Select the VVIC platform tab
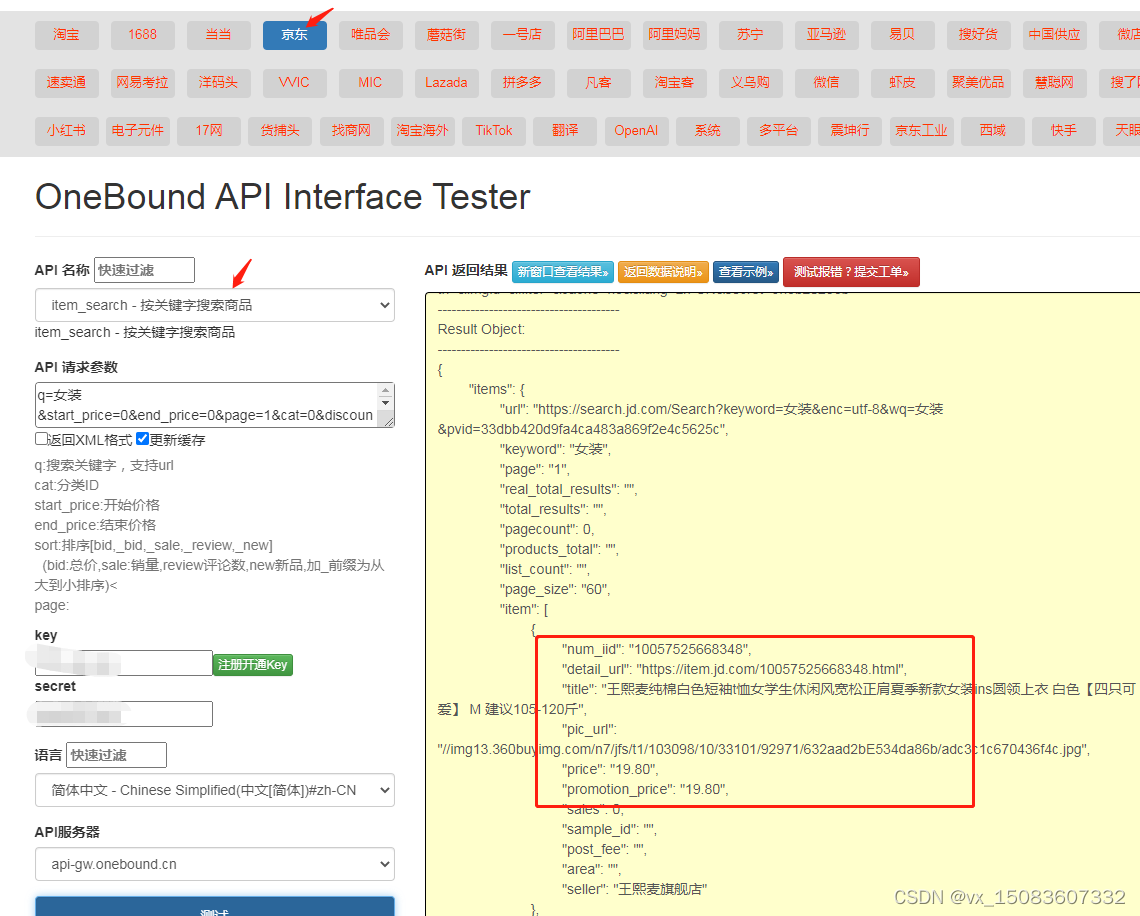The image size is (1140, 916). click(x=294, y=83)
